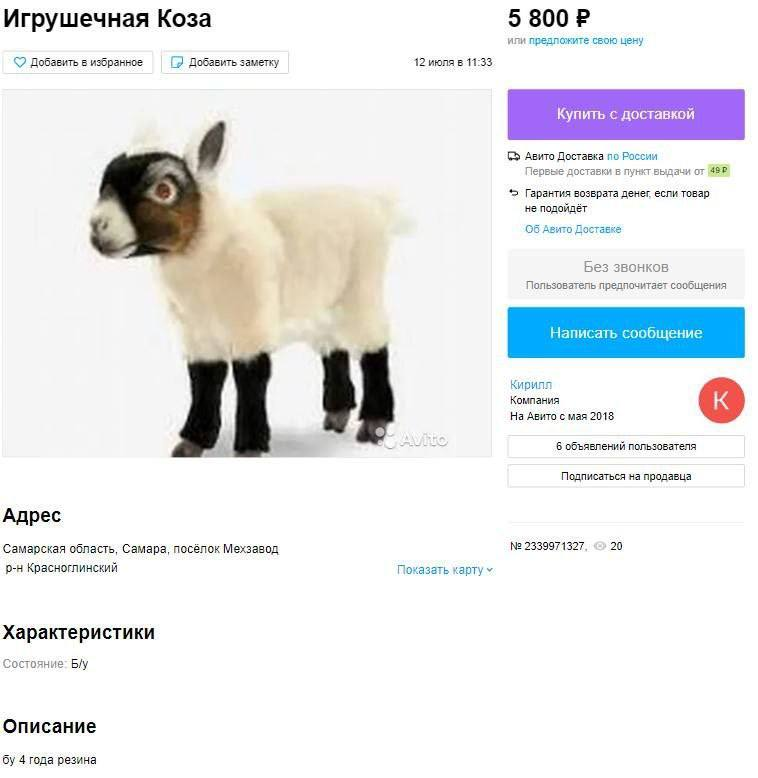Open seller avatar with letter K
Image resolution: width=758 pixels, height=778 pixels.
pyautogui.click(x=721, y=400)
